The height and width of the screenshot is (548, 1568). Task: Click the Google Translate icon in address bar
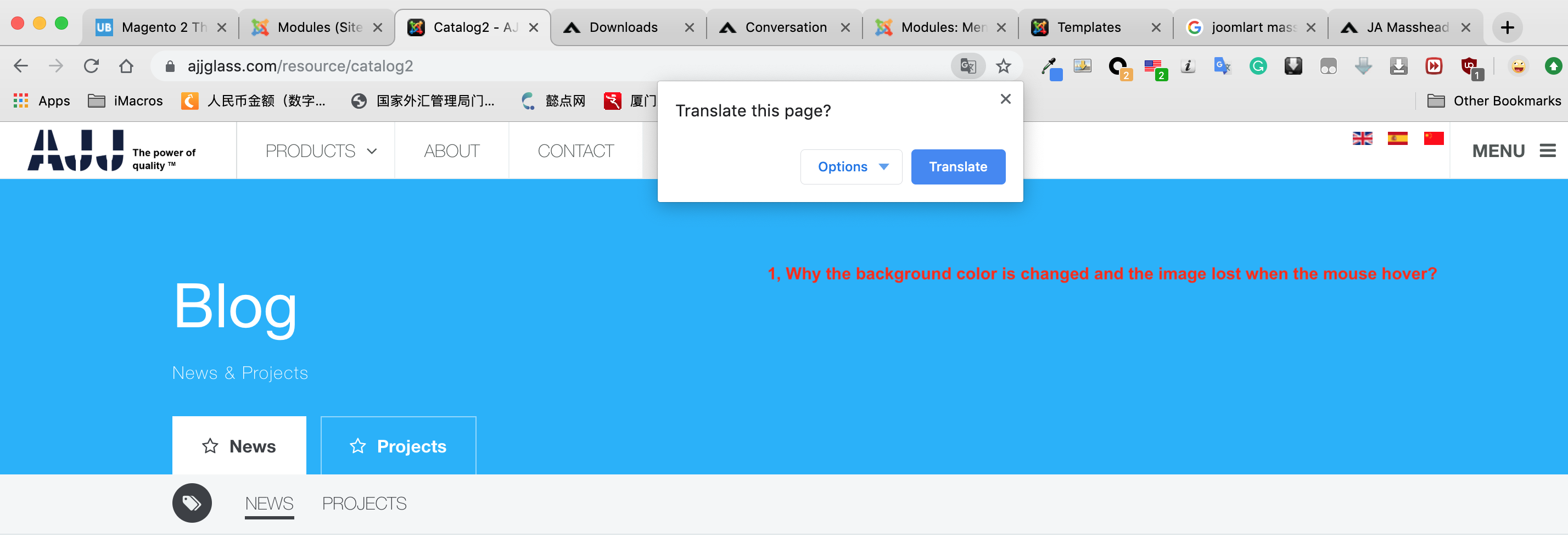pos(967,66)
